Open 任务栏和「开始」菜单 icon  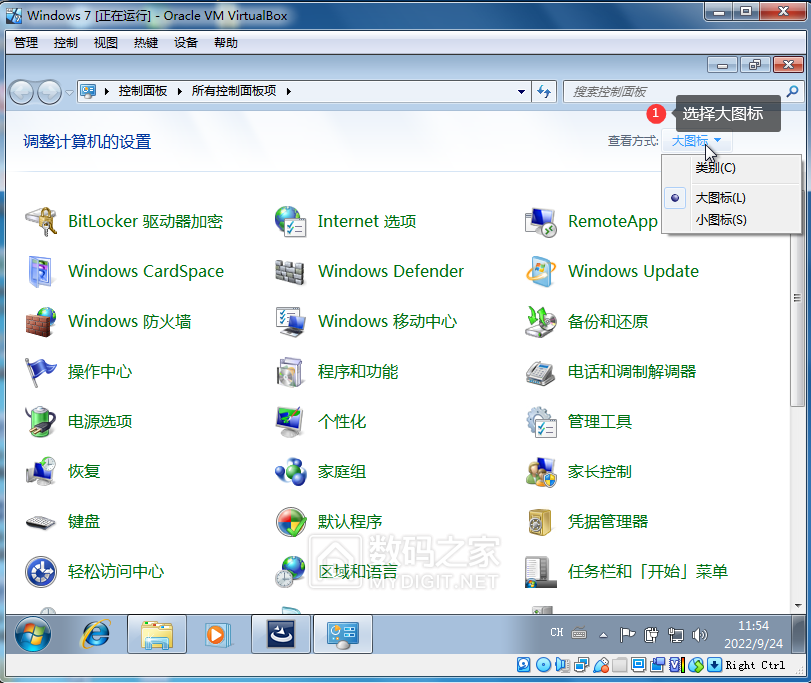coord(540,572)
